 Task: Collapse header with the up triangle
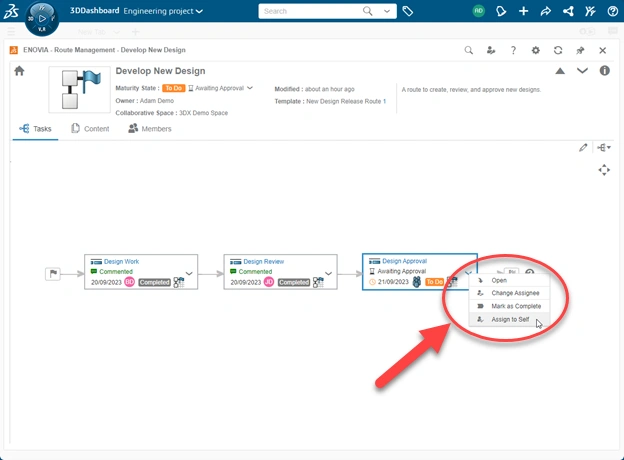pos(560,71)
